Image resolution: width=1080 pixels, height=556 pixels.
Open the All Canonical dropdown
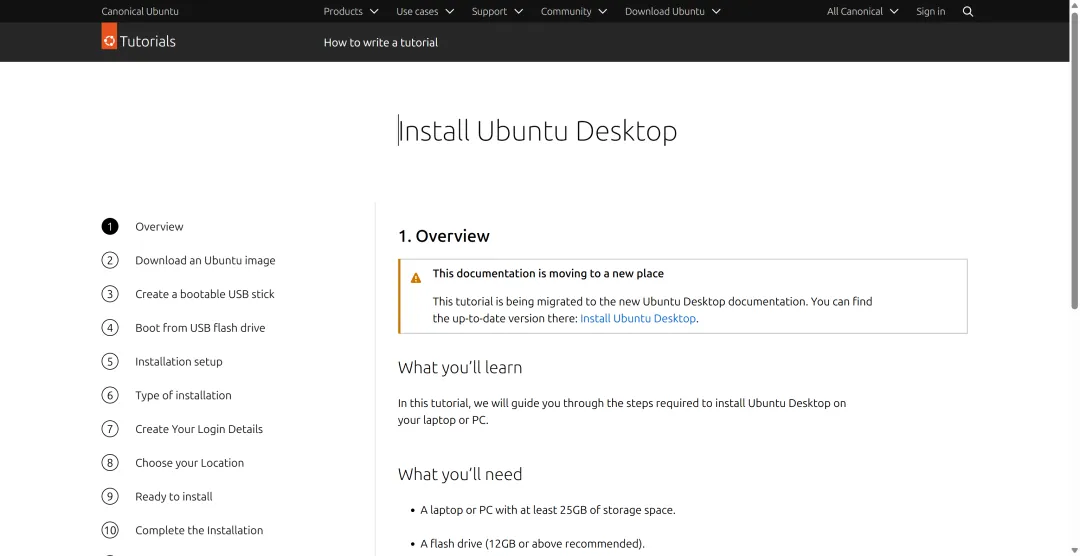point(863,12)
